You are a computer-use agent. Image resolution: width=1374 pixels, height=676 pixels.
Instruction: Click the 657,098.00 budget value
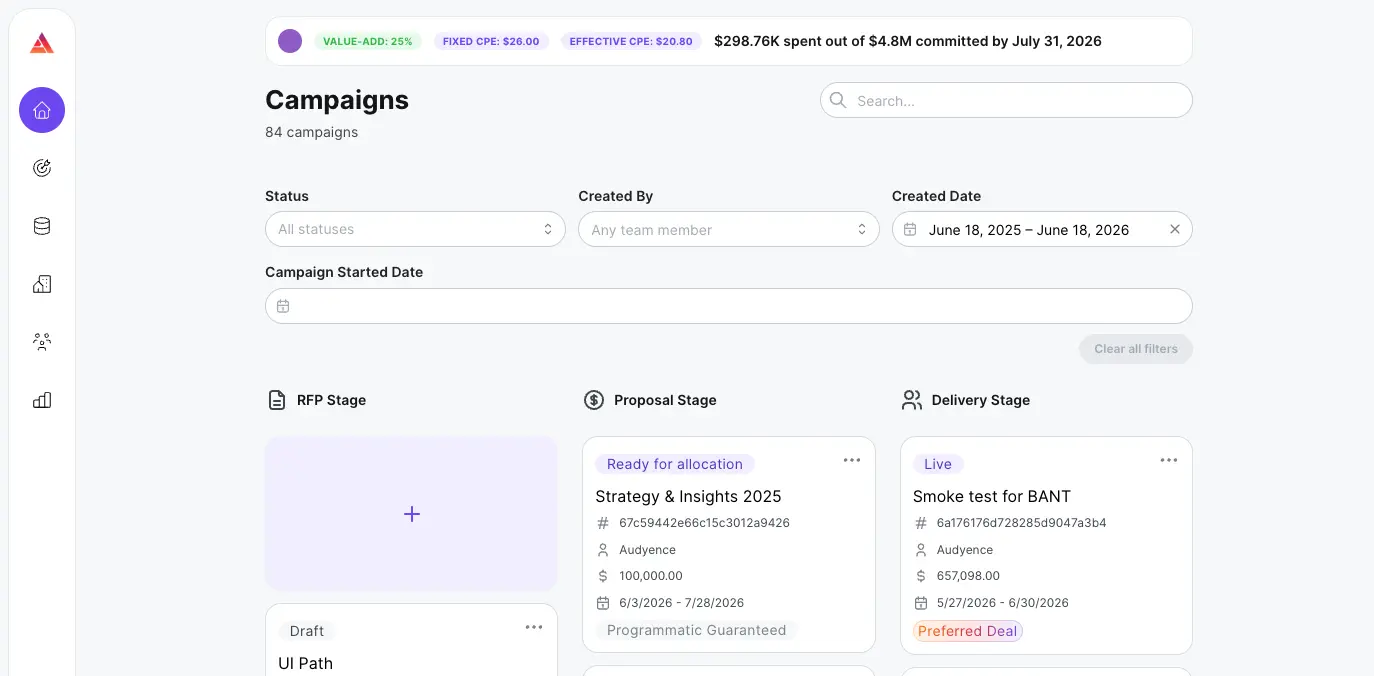pyautogui.click(x=968, y=576)
